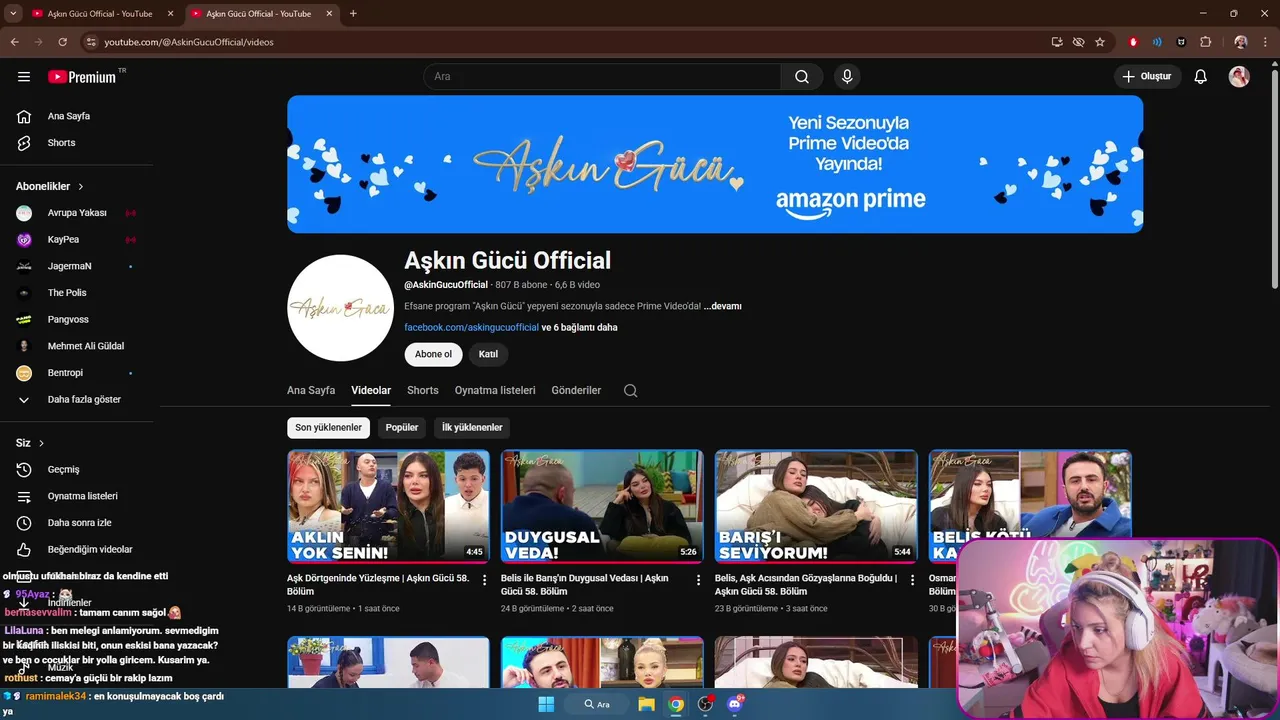This screenshot has width=1280, height=720.
Task: Expand Abonelikler section
Action: click(x=50, y=187)
